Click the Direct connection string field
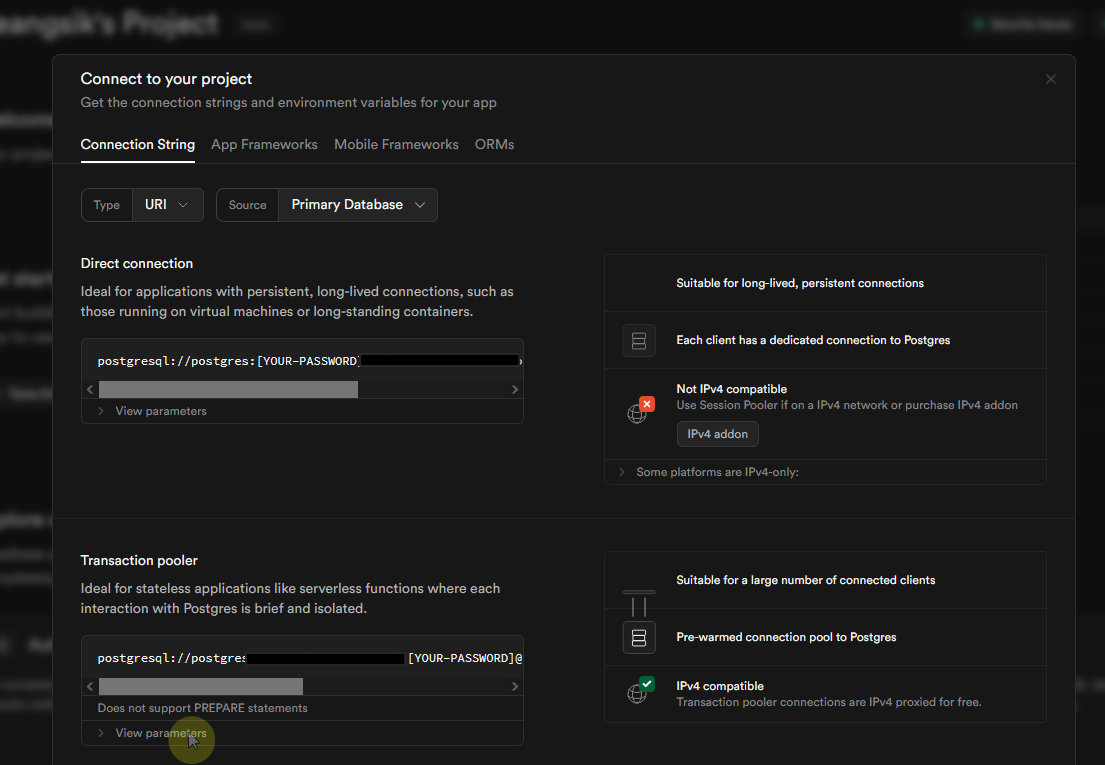 pos(302,361)
